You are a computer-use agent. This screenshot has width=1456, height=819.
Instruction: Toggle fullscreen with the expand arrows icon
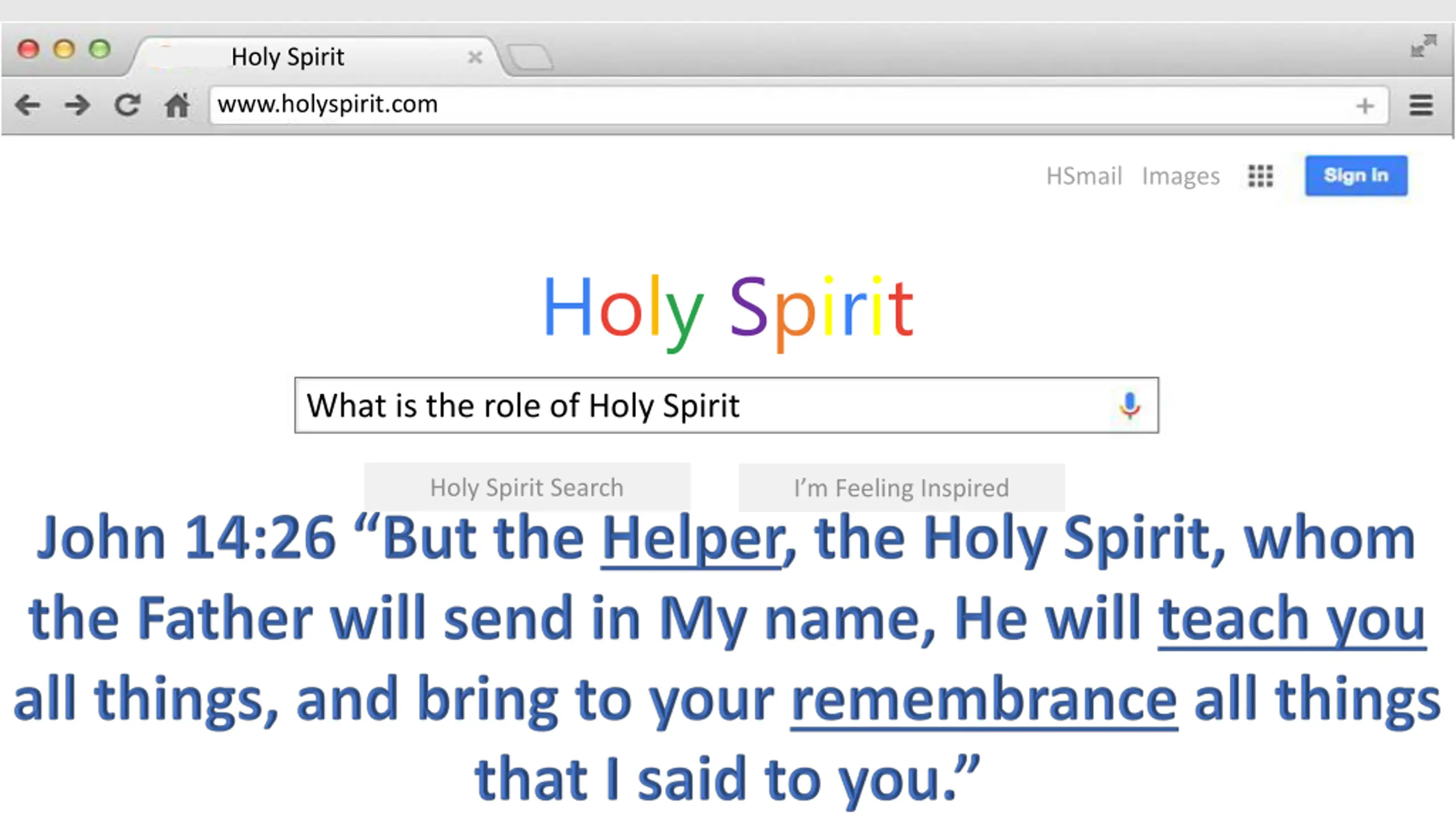1424,46
